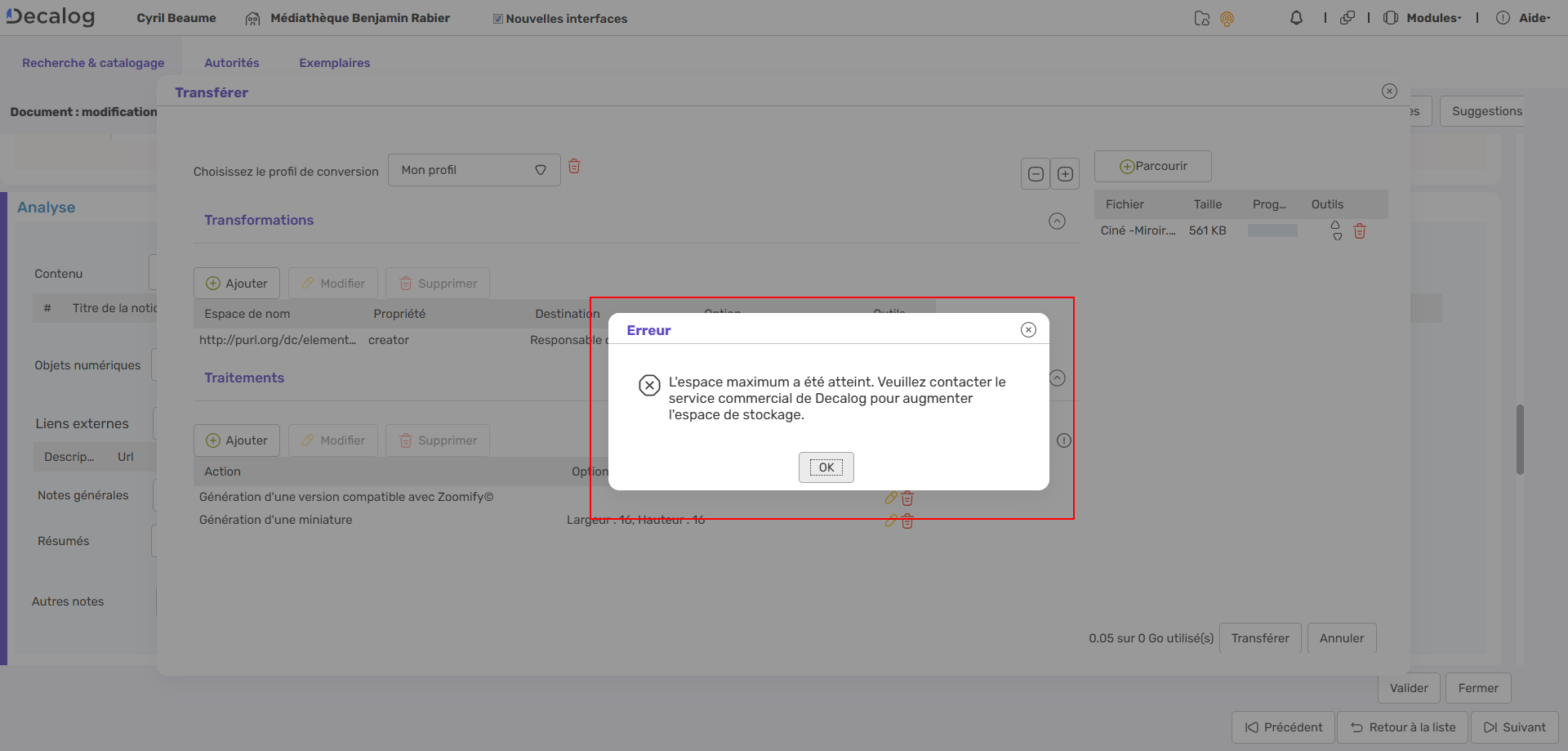Open the Exemplaires tab
The height and width of the screenshot is (751, 1568).
click(x=334, y=63)
